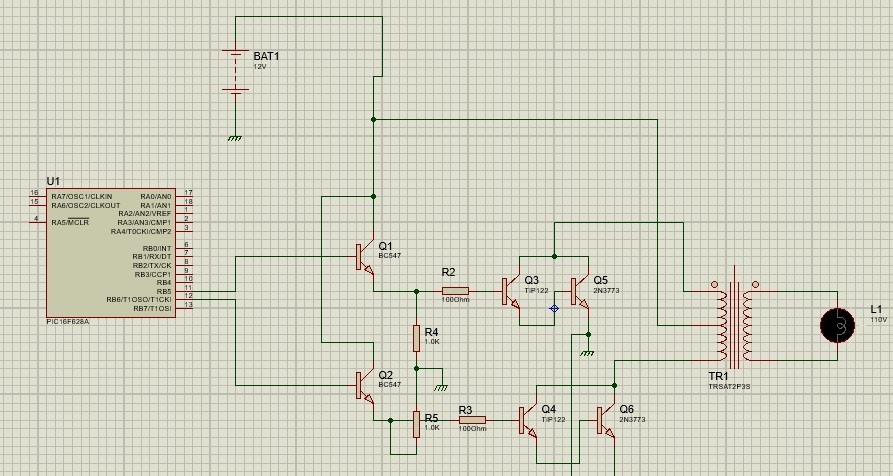Click the RB5 pin label
Image resolution: width=893 pixels, height=476 pixels.
[163, 291]
